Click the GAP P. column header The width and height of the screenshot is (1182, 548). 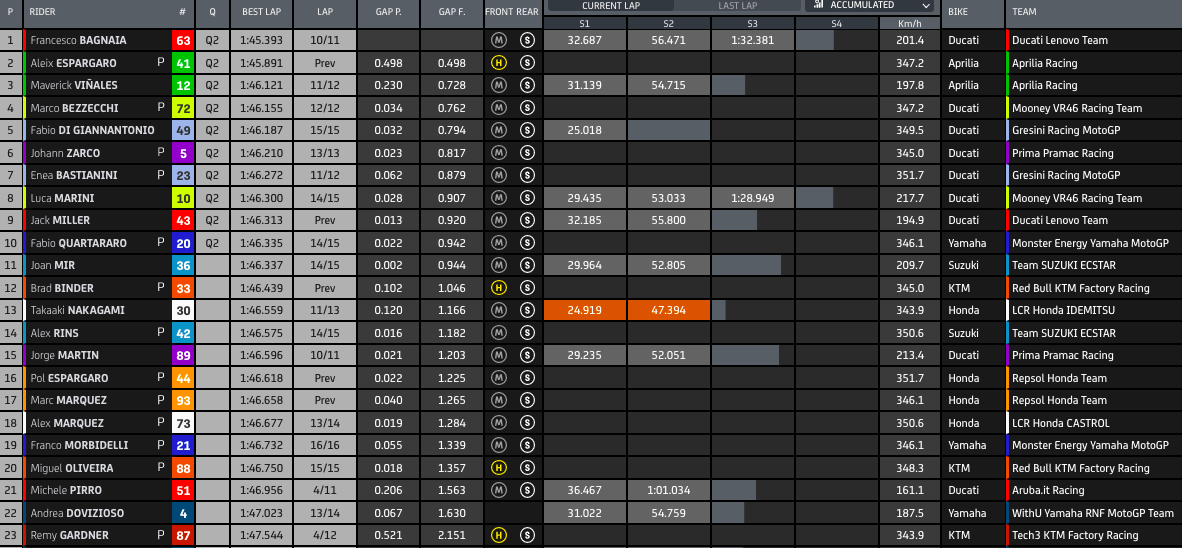pos(389,12)
